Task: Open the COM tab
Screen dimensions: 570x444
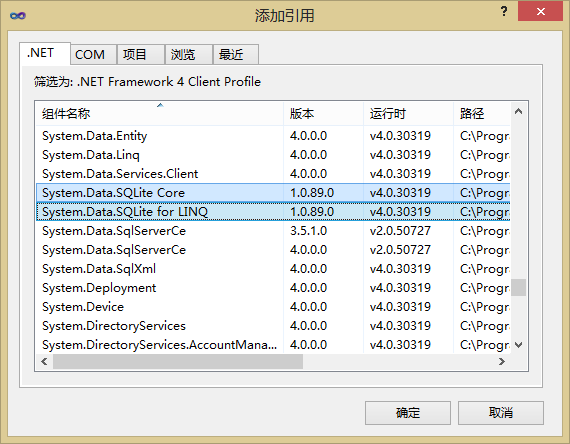Action: coord(93,55)
